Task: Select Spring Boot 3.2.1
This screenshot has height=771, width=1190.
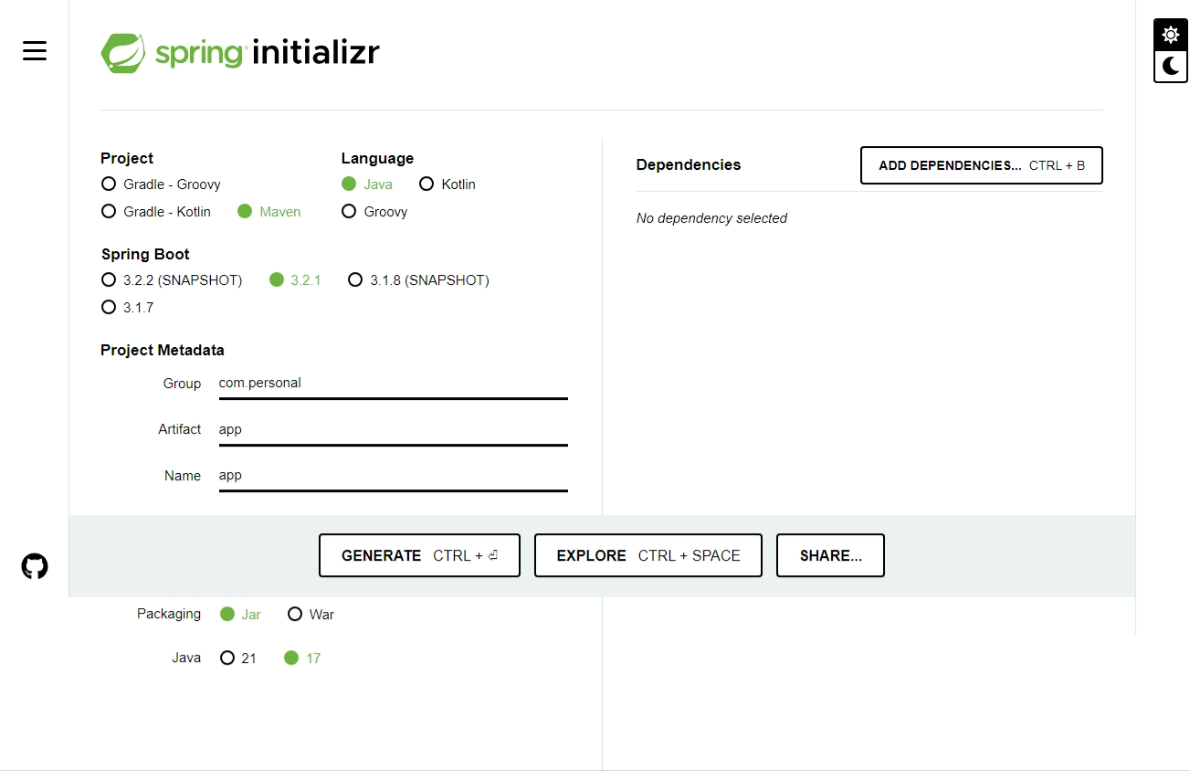Action: point(295,280)
